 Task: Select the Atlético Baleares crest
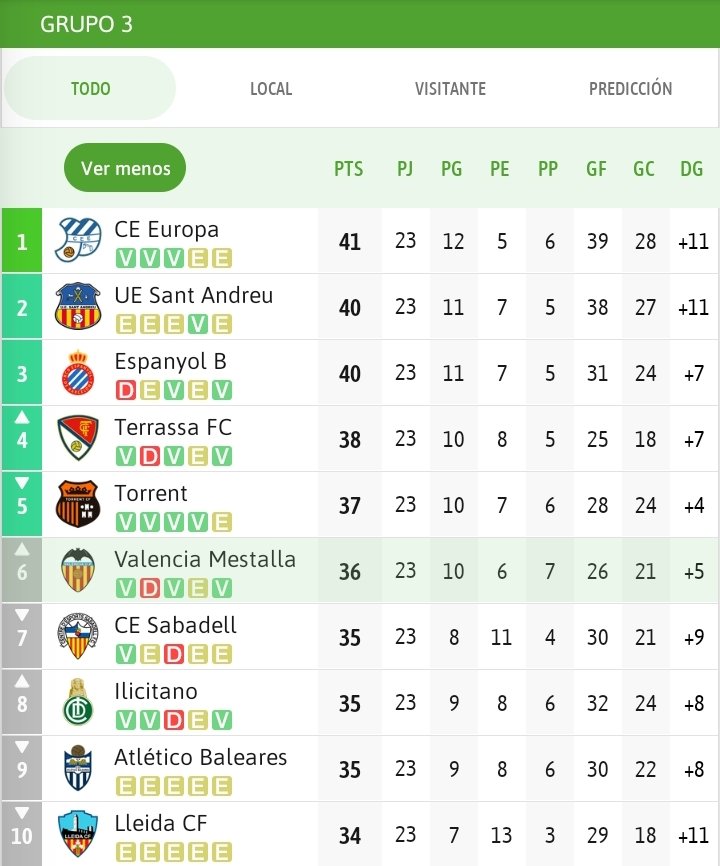(78, 768)
